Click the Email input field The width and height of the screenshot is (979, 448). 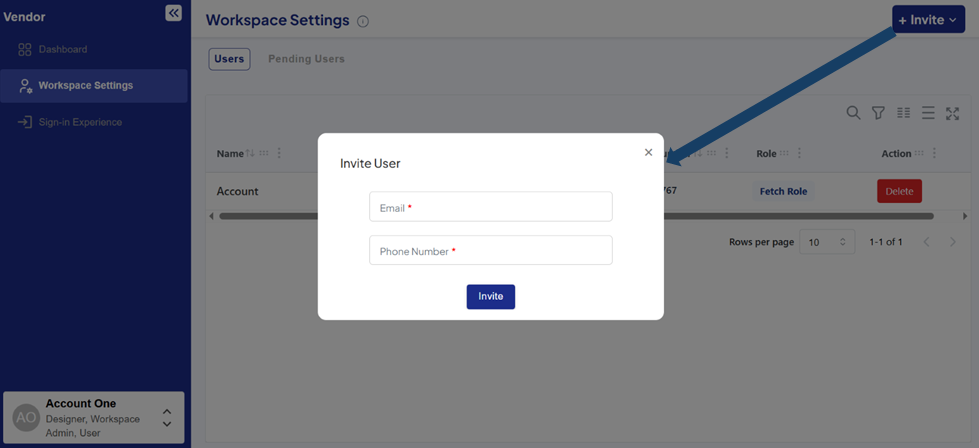pyautogui.click(x=490, y=207)
